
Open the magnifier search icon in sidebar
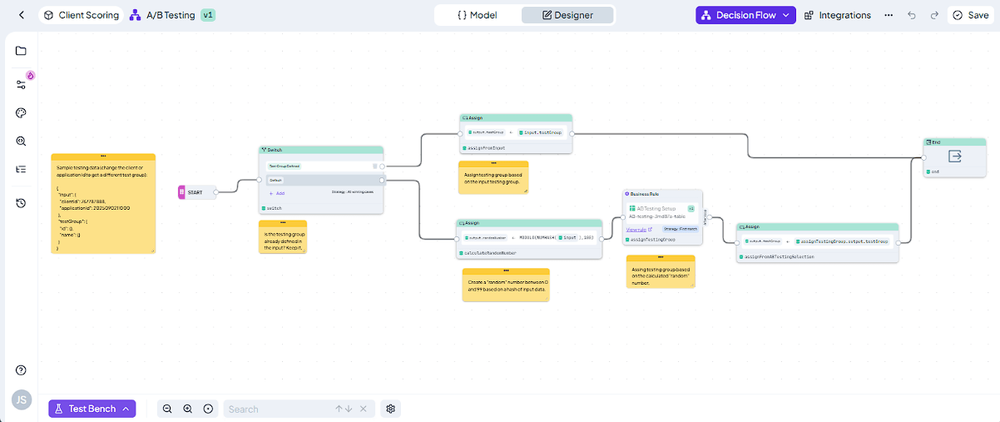tap(21, 141)
